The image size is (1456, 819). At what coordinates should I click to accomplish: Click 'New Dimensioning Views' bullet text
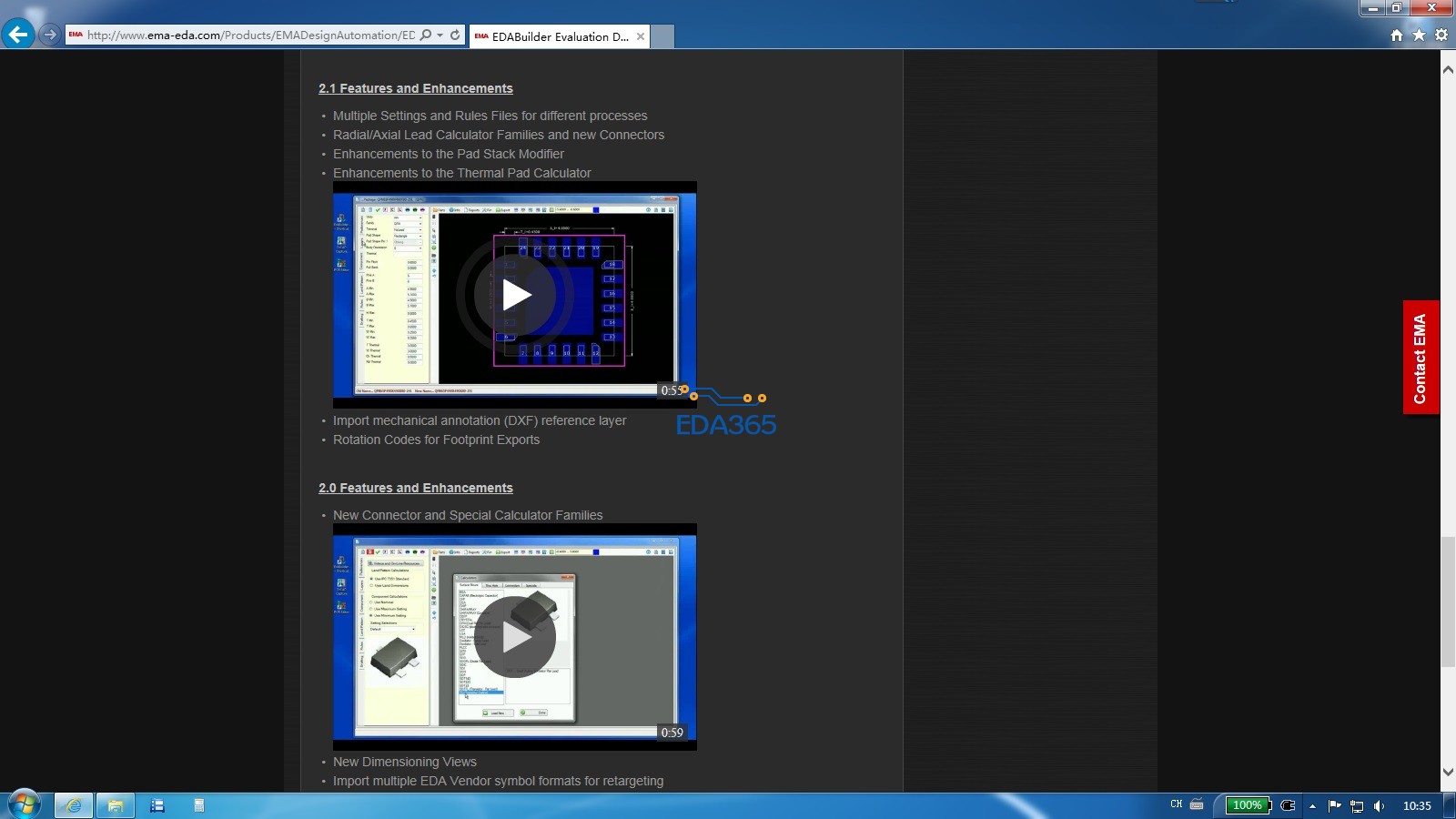pos(405,762)
